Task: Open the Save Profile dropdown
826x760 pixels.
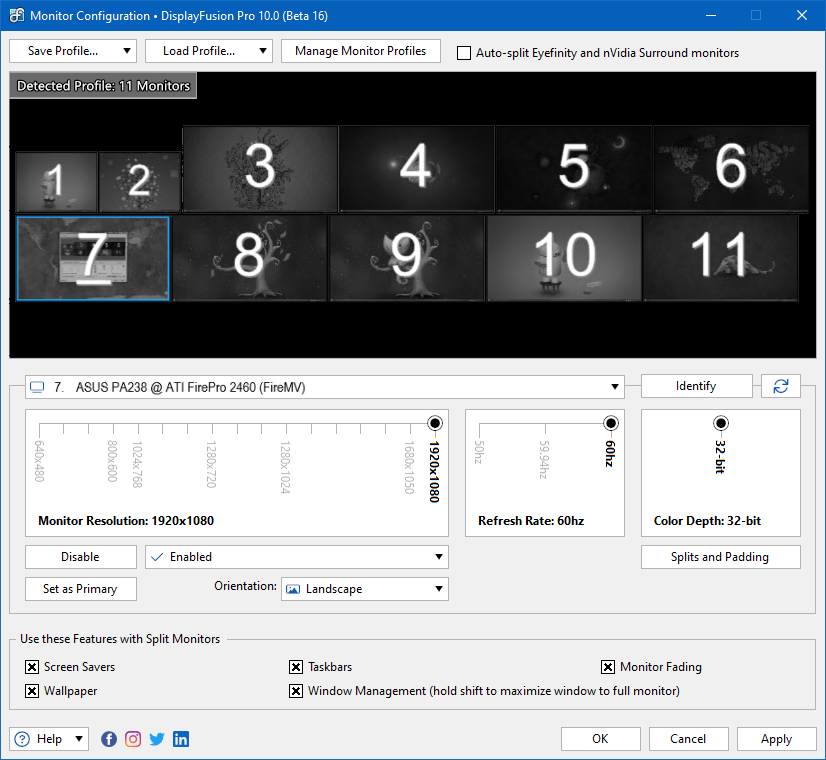Action: 73,51
